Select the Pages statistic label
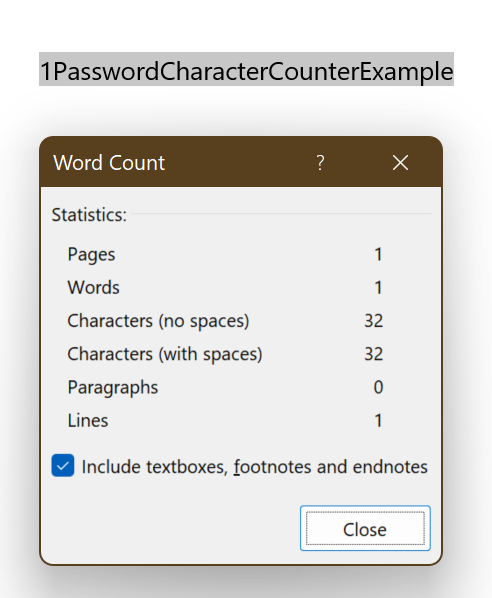The height and width of the screenshot is (598, 492). click(91, 255)
